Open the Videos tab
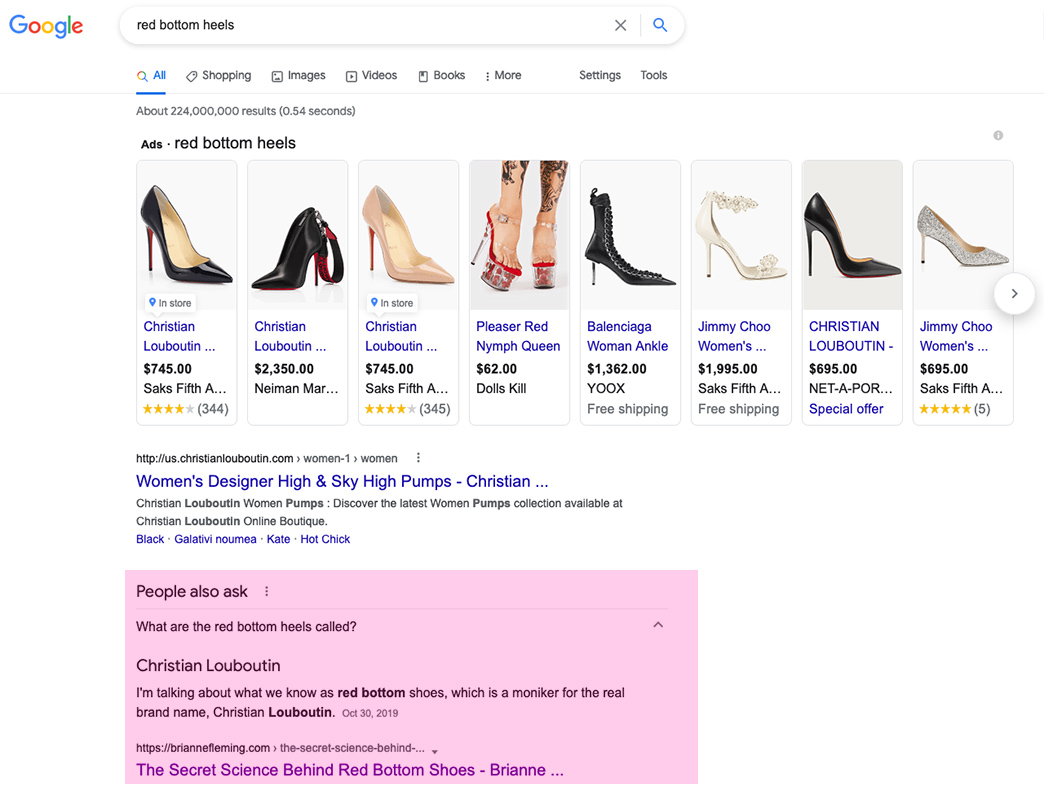1044x790 pixels. pos(371,76)
